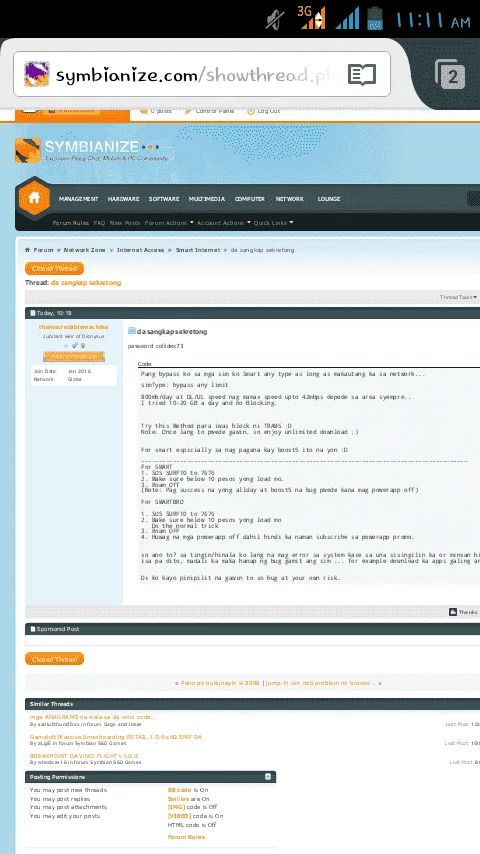Click the Log Out power icon
Screen dimensions: 480x854
pyautogui.click(x=251, y=111)
